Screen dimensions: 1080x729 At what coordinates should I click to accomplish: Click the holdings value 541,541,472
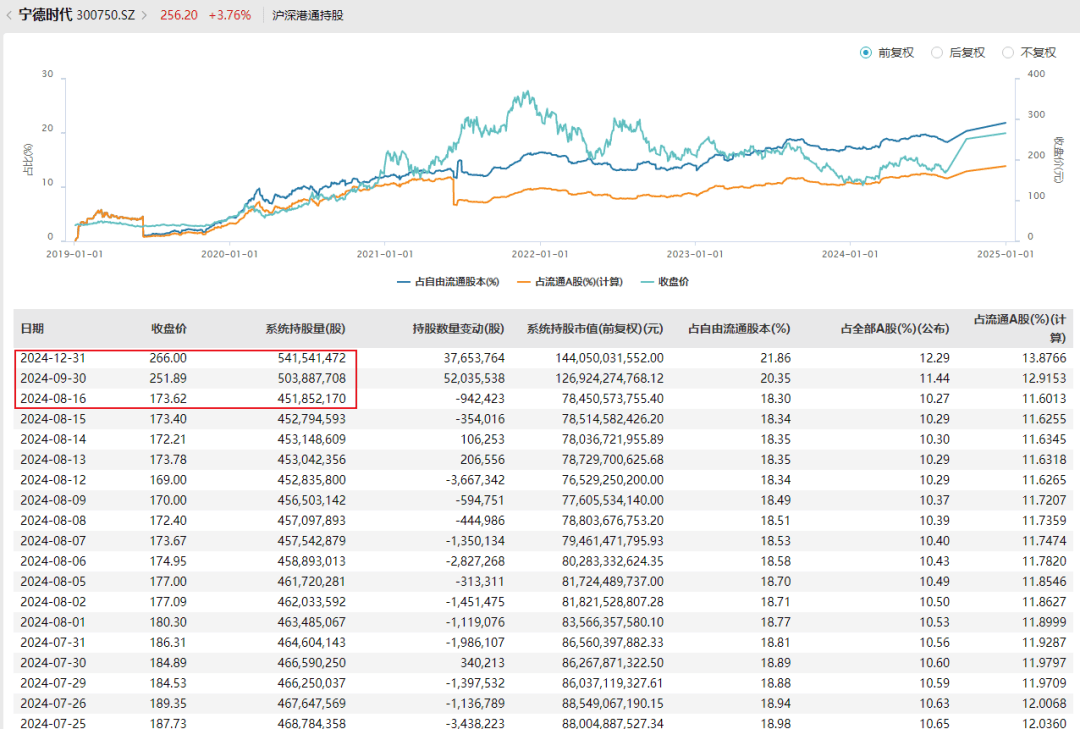pos(312,358)
